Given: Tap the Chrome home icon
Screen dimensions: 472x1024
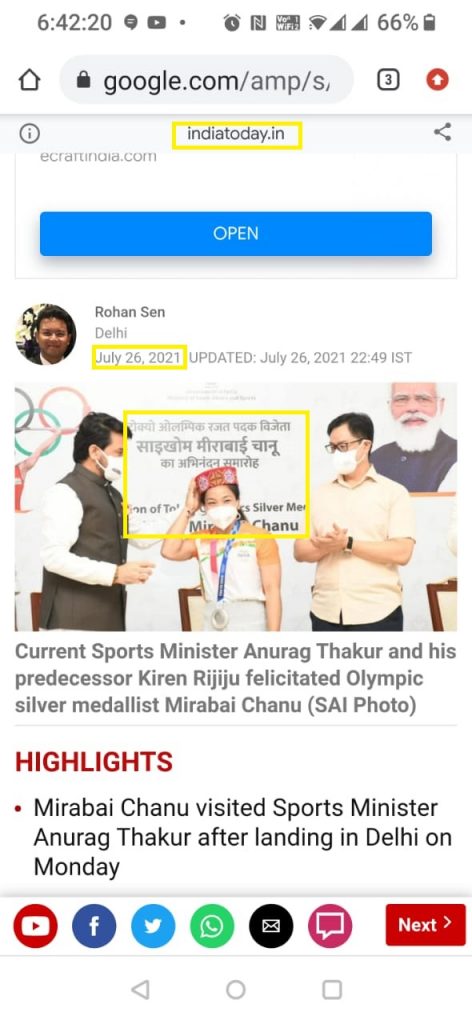Looking at the screenshot, I should 29,80.
